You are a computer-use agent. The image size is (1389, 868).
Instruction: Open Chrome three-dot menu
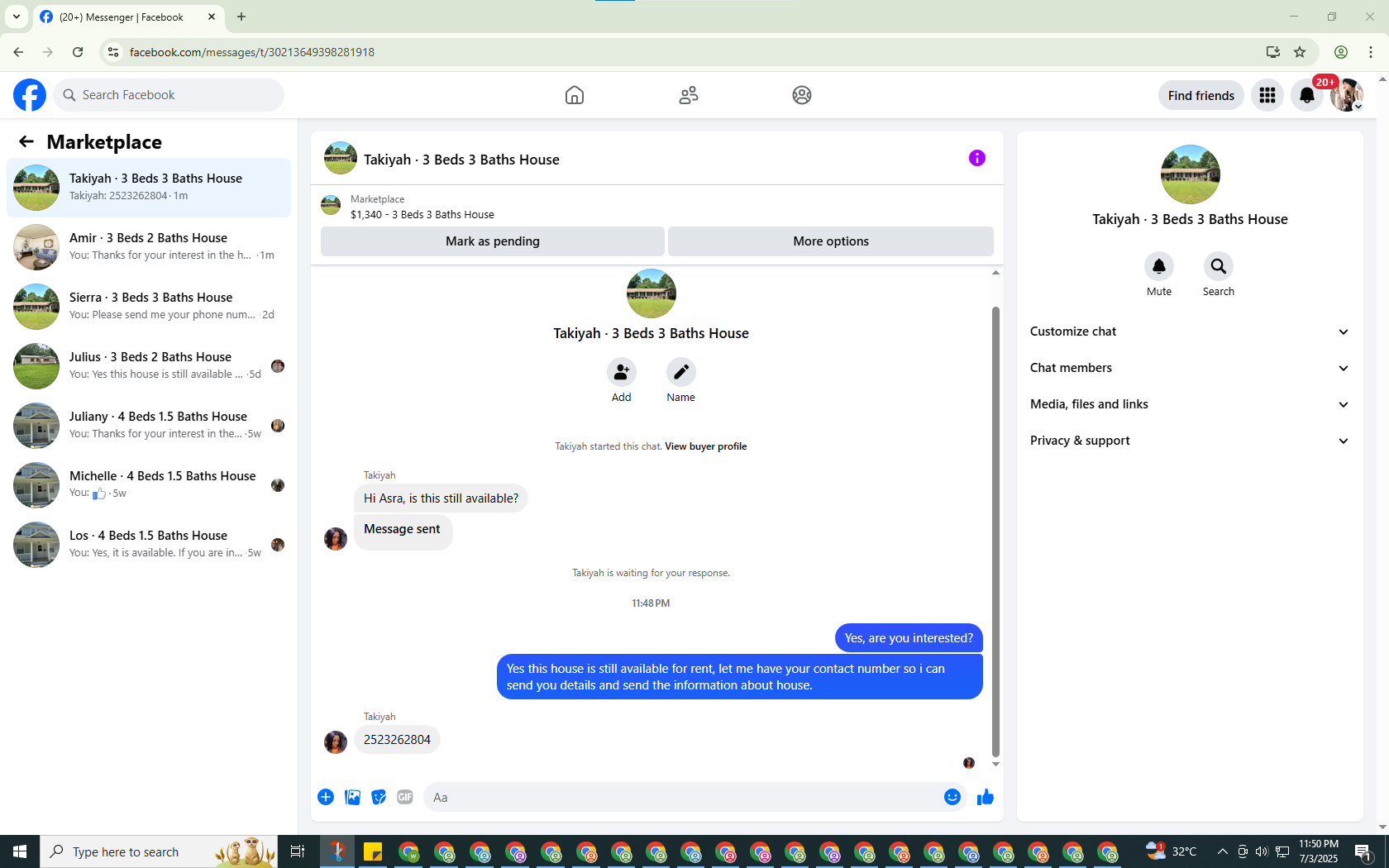(x=1371, y=52)
